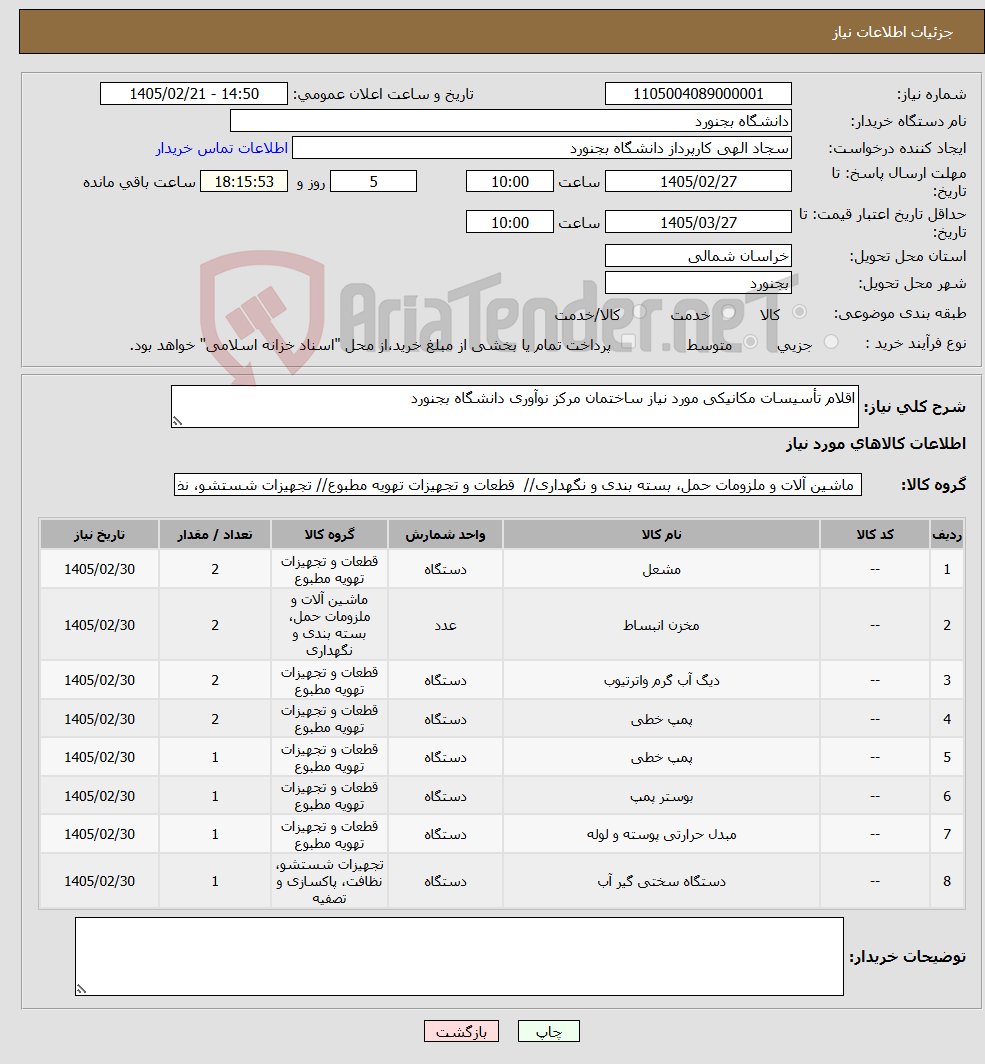Click the گروه کالا column header
The image size is (985, 1064).
click(329, 535)
